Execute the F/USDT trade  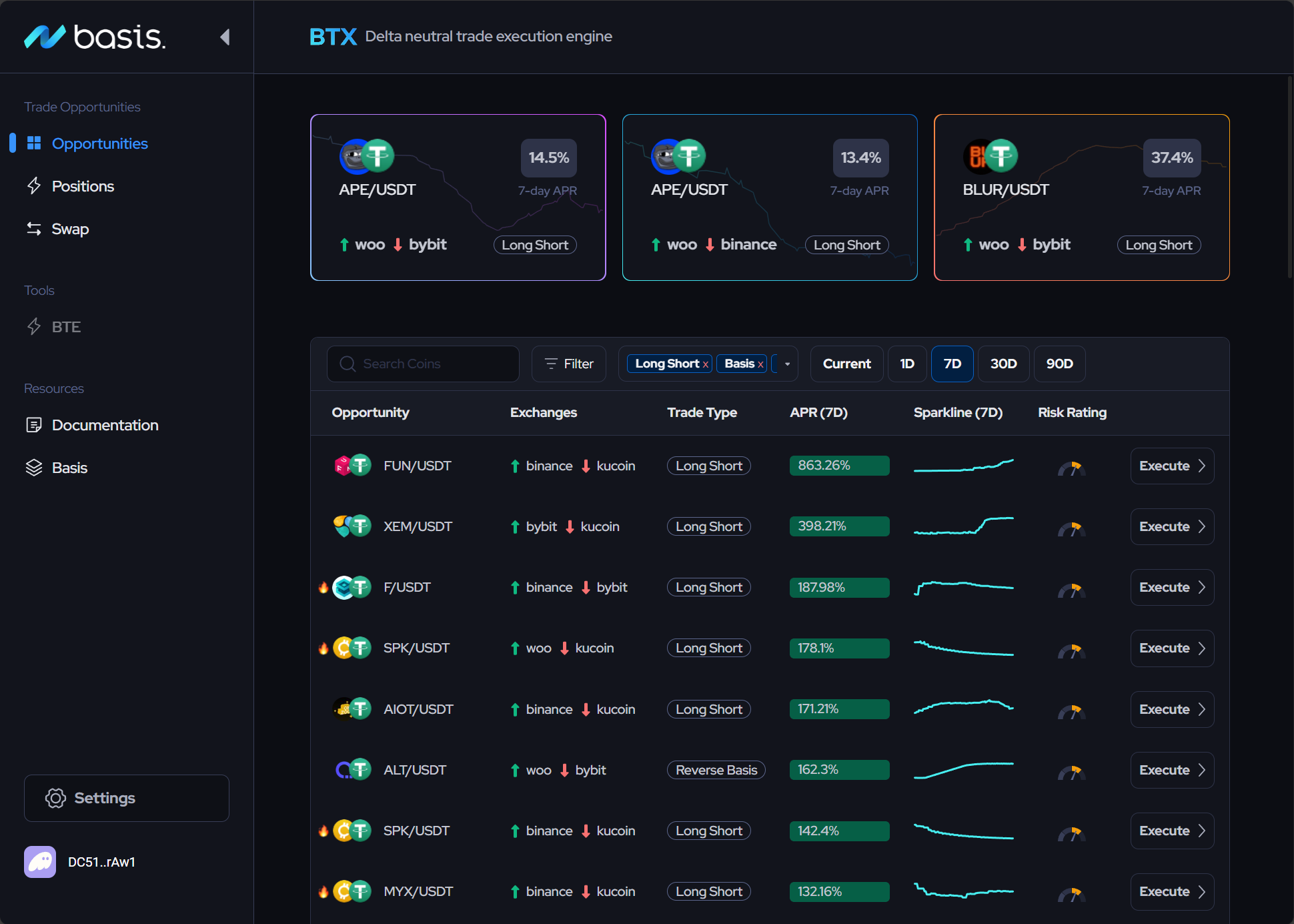1173,587
